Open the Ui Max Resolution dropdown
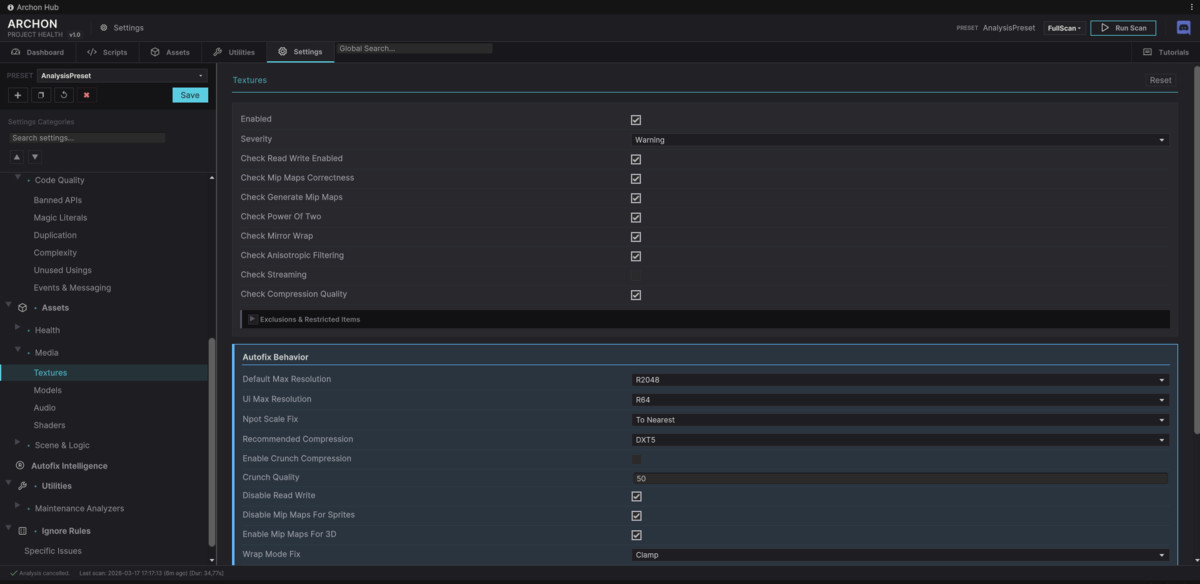 point(900,400)
